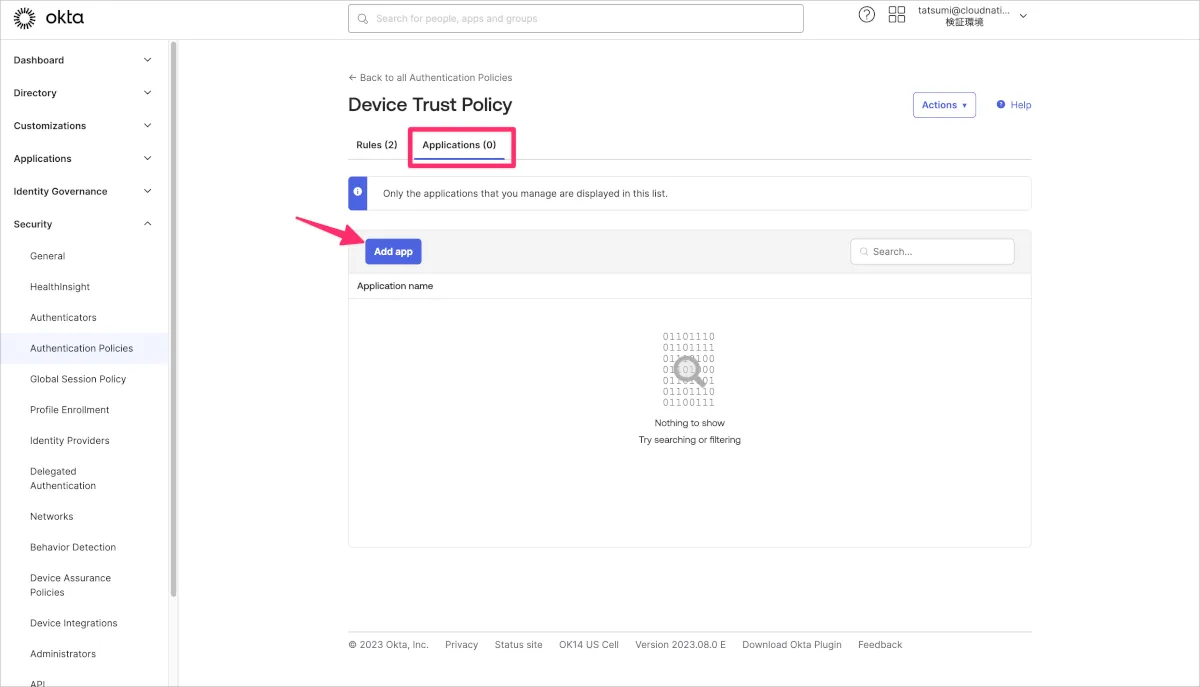Open the user account dropdown chevron
The width and height of the screenshot is (1200, 687).
[1023, 16]
